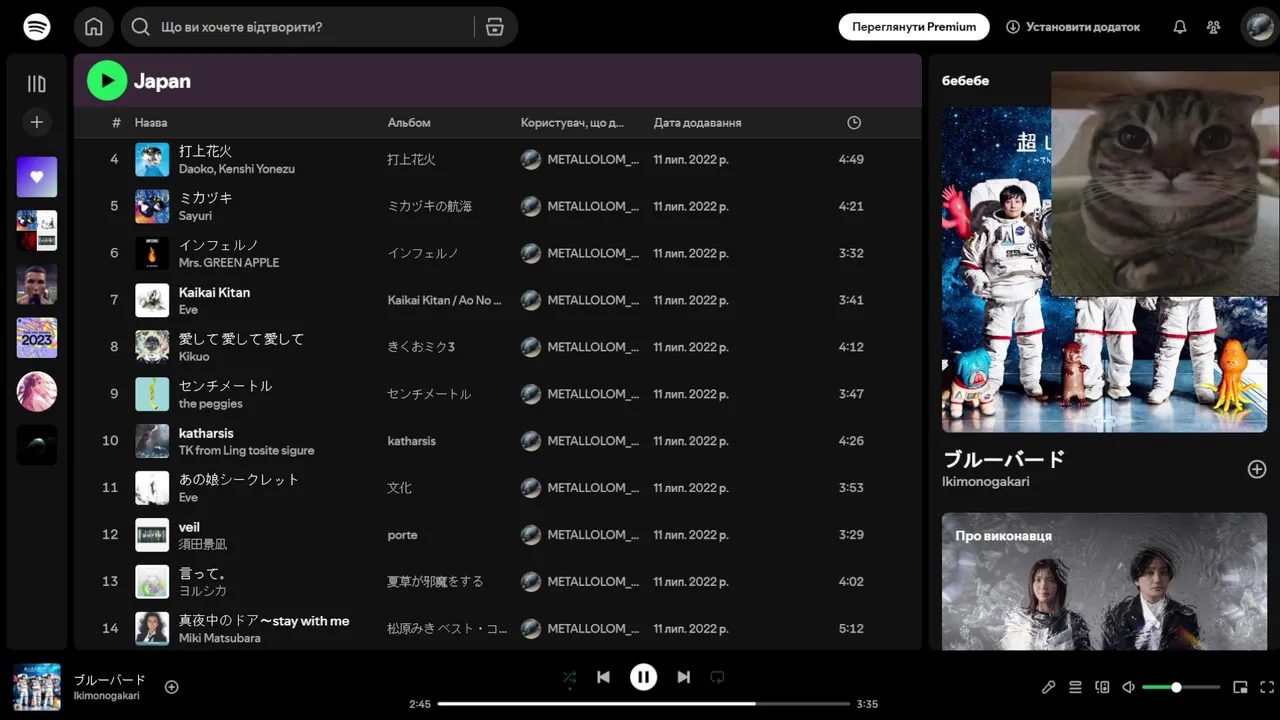Open lyrics microphone icon
Screen dimensions: 1280x720
[1048, 687]
